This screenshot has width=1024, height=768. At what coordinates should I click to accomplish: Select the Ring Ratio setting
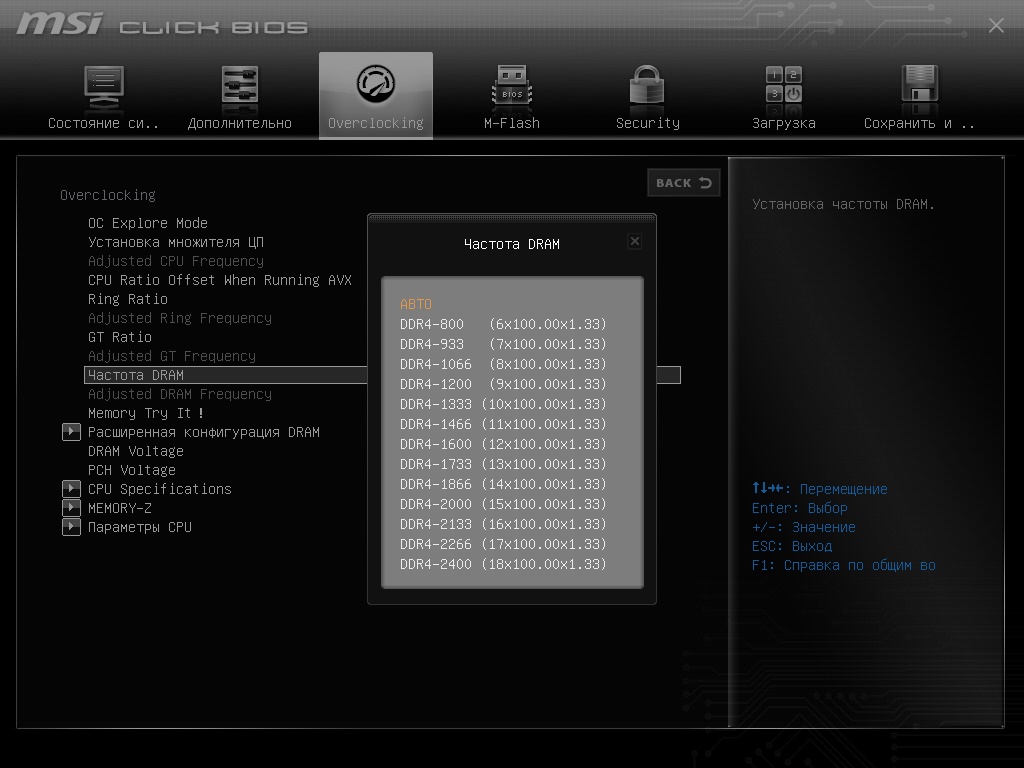pyautogui.click(x=128, y=299)
